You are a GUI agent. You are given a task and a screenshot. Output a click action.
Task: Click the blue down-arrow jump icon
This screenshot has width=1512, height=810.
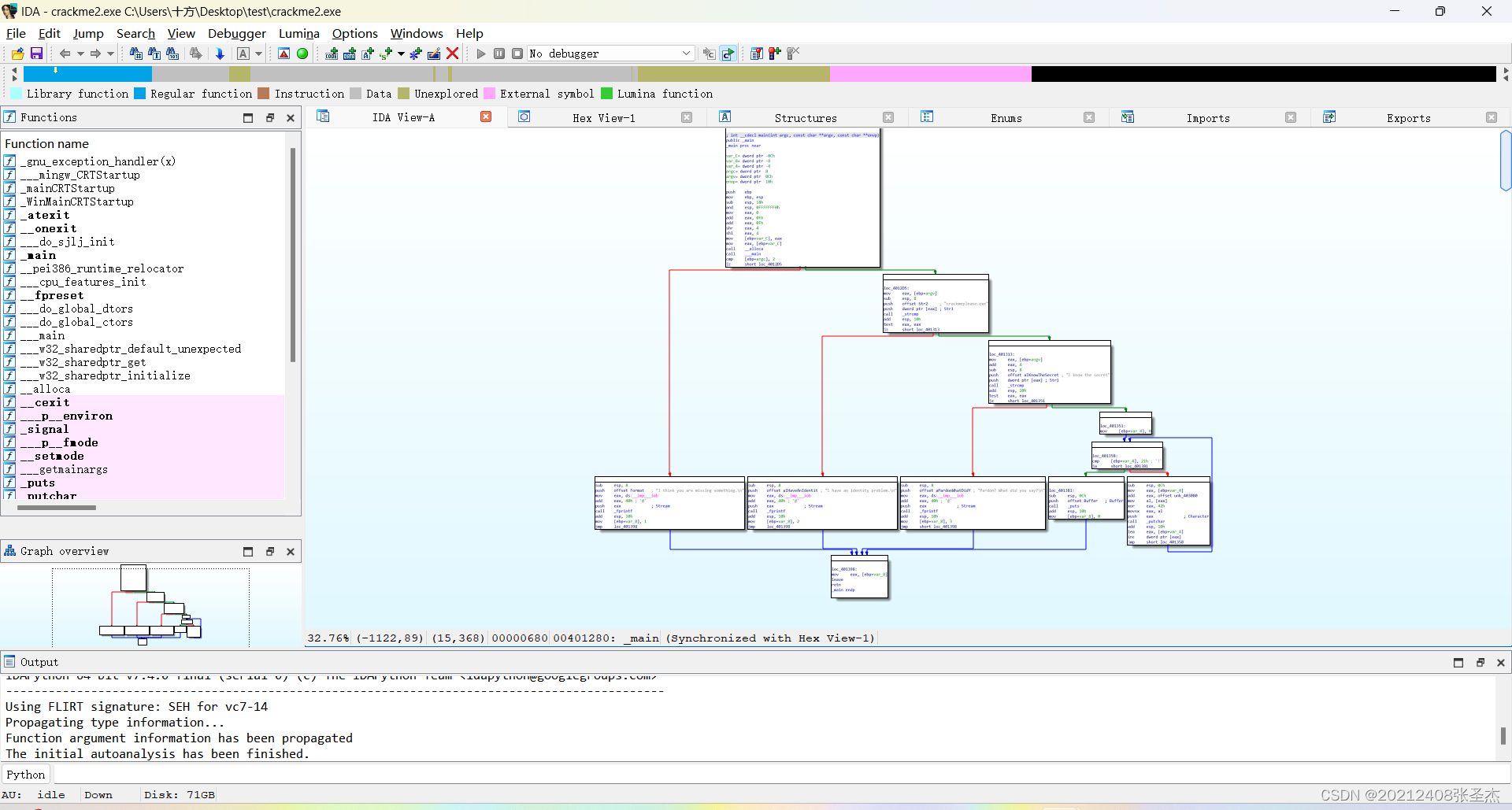pyautogui.click(x=220, y=54)
